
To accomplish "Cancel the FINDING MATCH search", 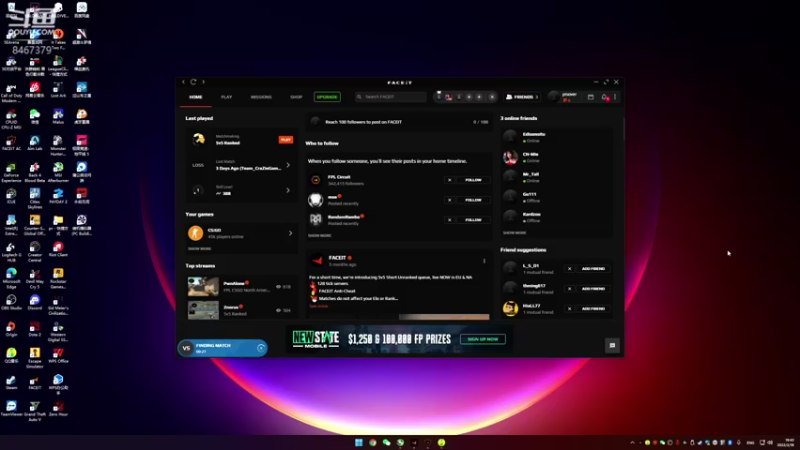I will coord(261,348).
